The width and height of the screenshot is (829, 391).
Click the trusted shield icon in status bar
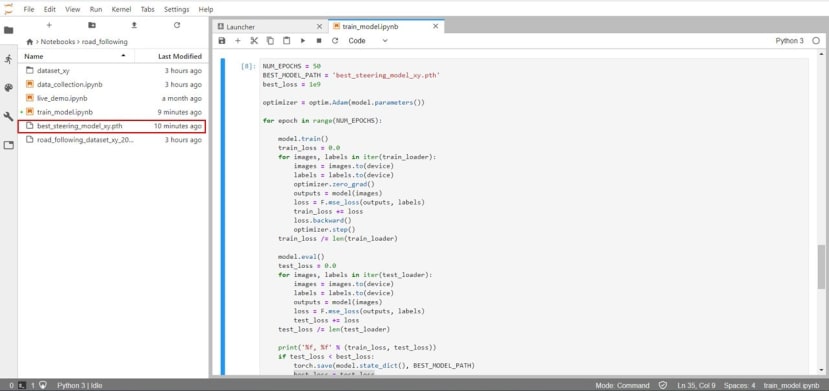[x=662, y=385]
